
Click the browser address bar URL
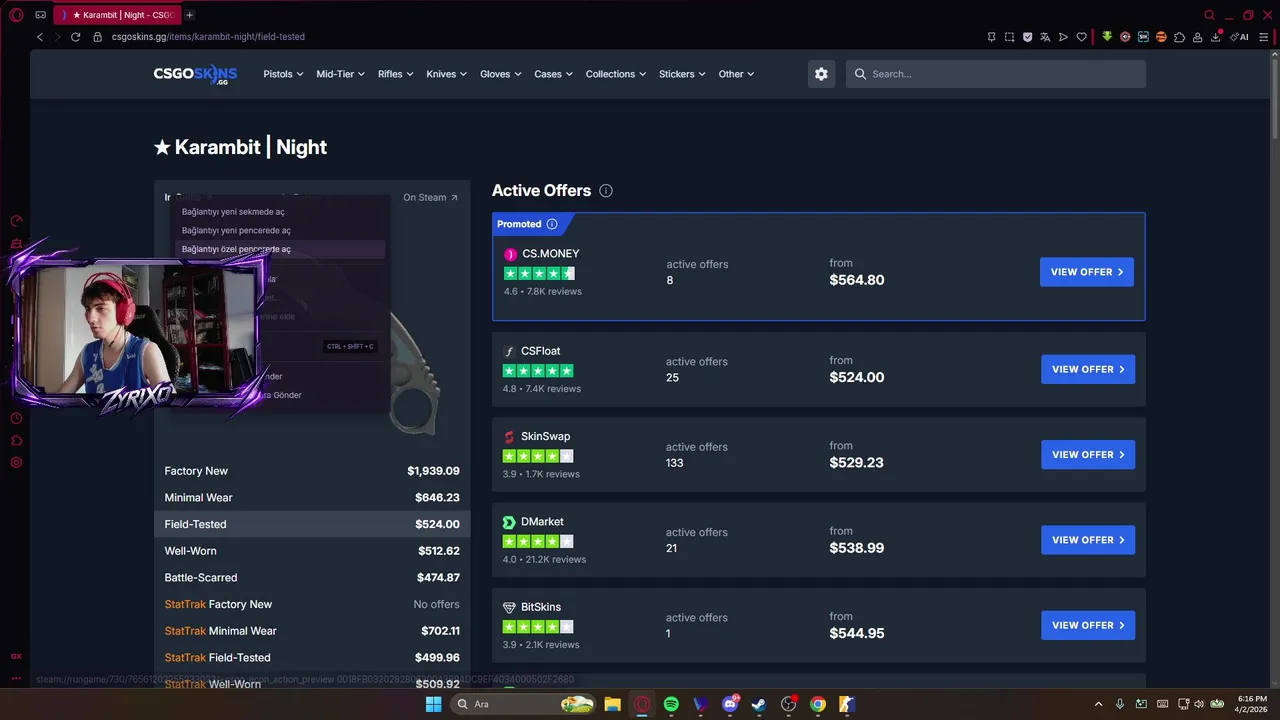coord(208,37)
